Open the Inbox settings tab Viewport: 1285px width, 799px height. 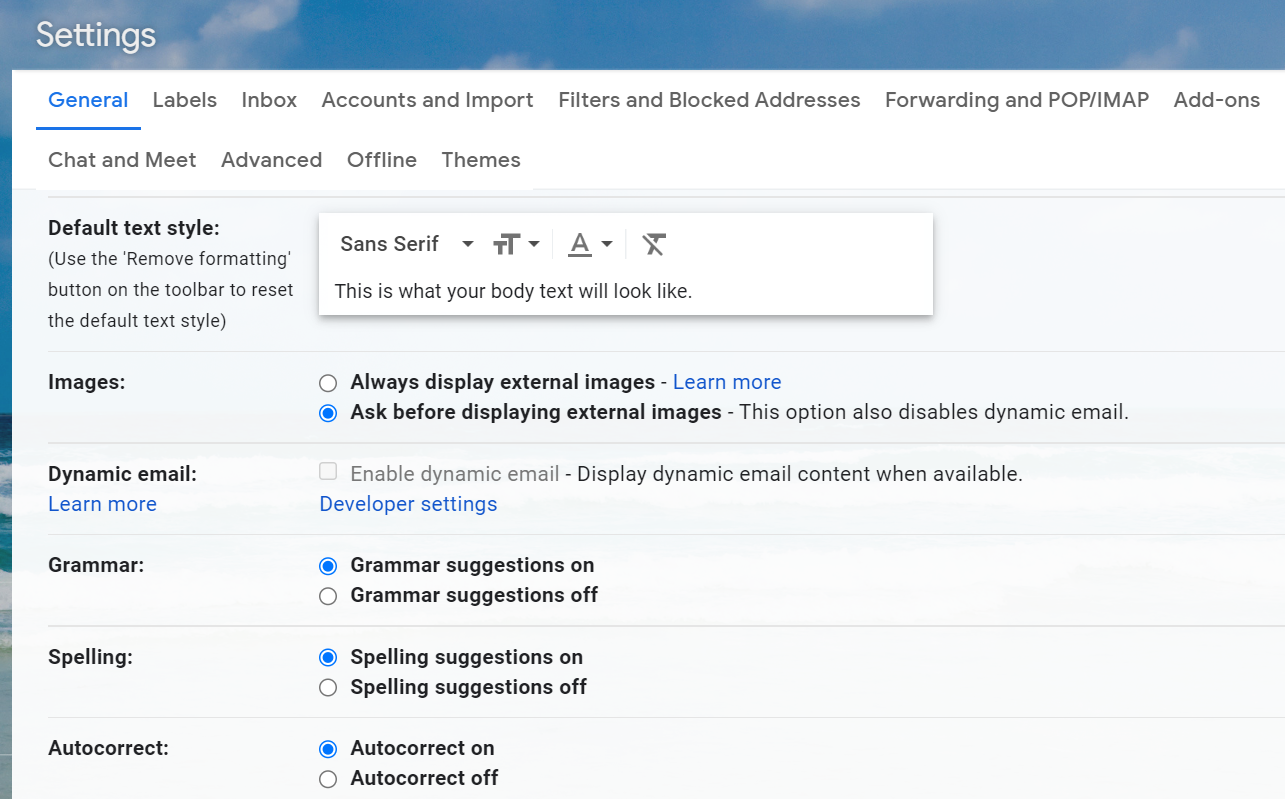tap(269, 100)
